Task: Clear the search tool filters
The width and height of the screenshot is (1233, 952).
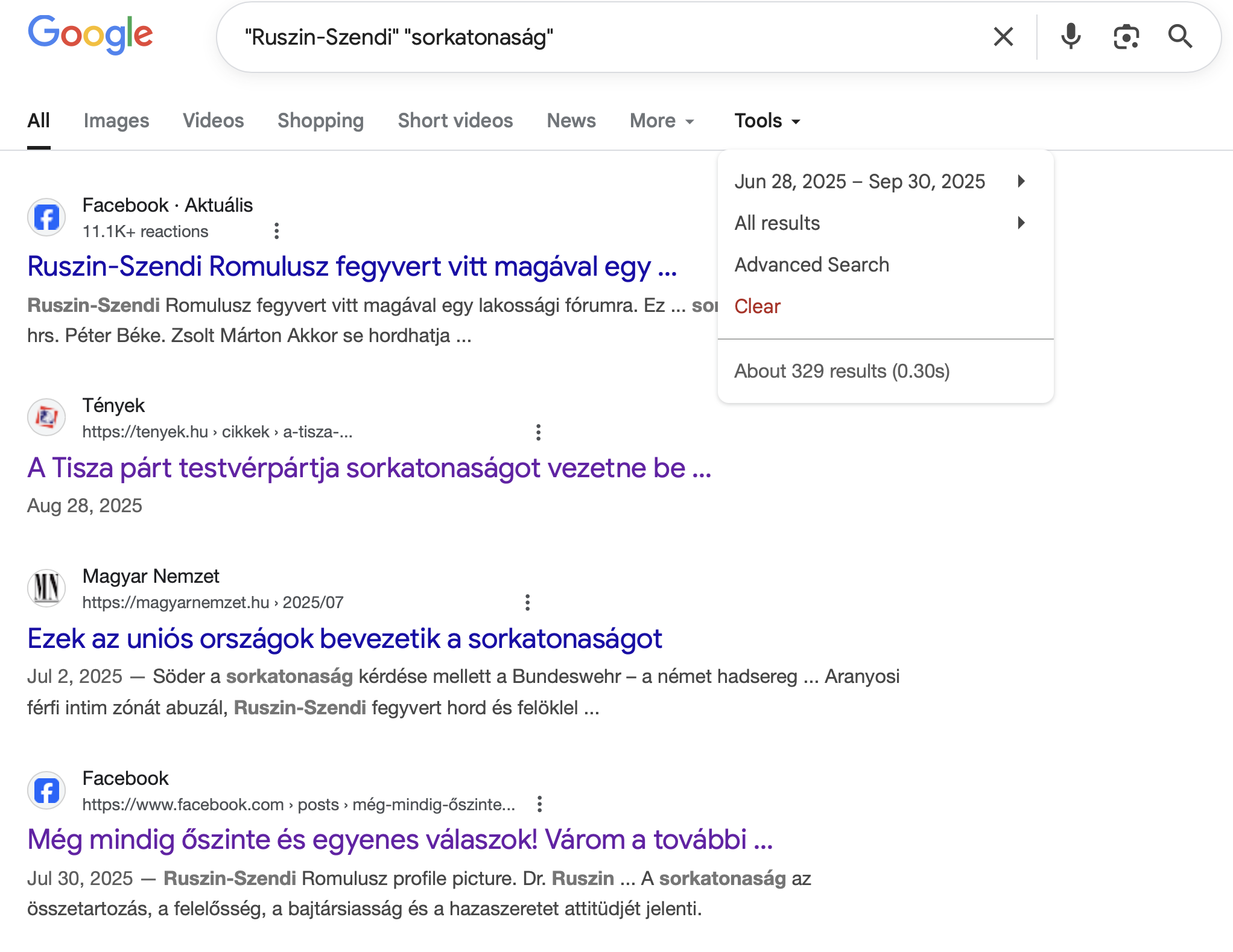Action: (x=757, y=306)
